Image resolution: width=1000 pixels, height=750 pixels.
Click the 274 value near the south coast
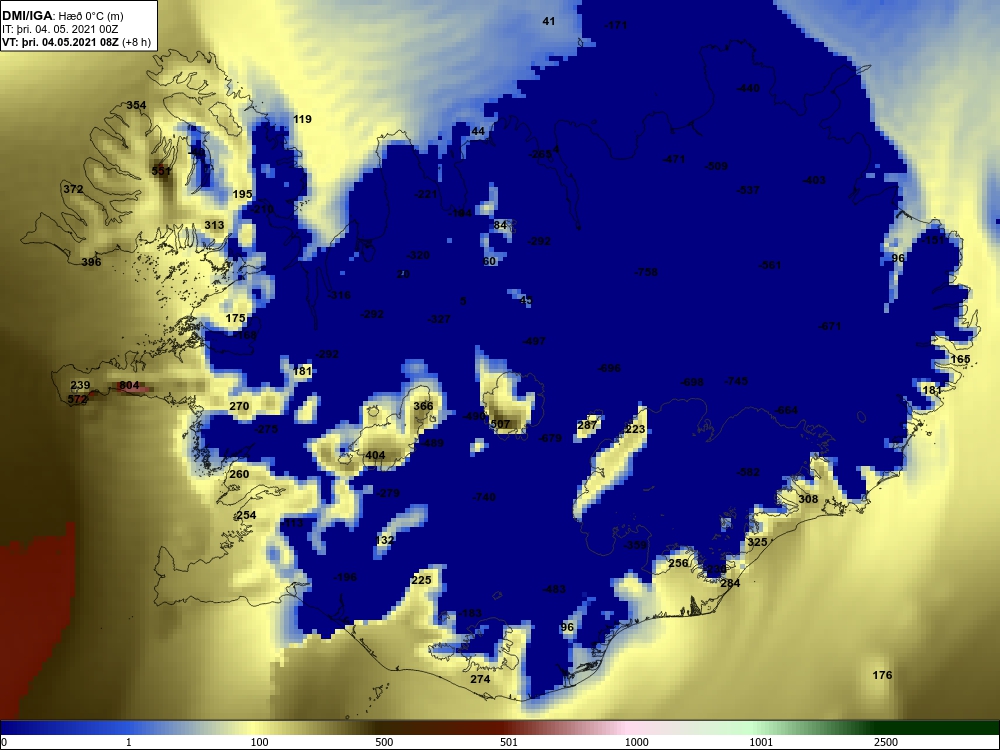click(x=480, y=679)
